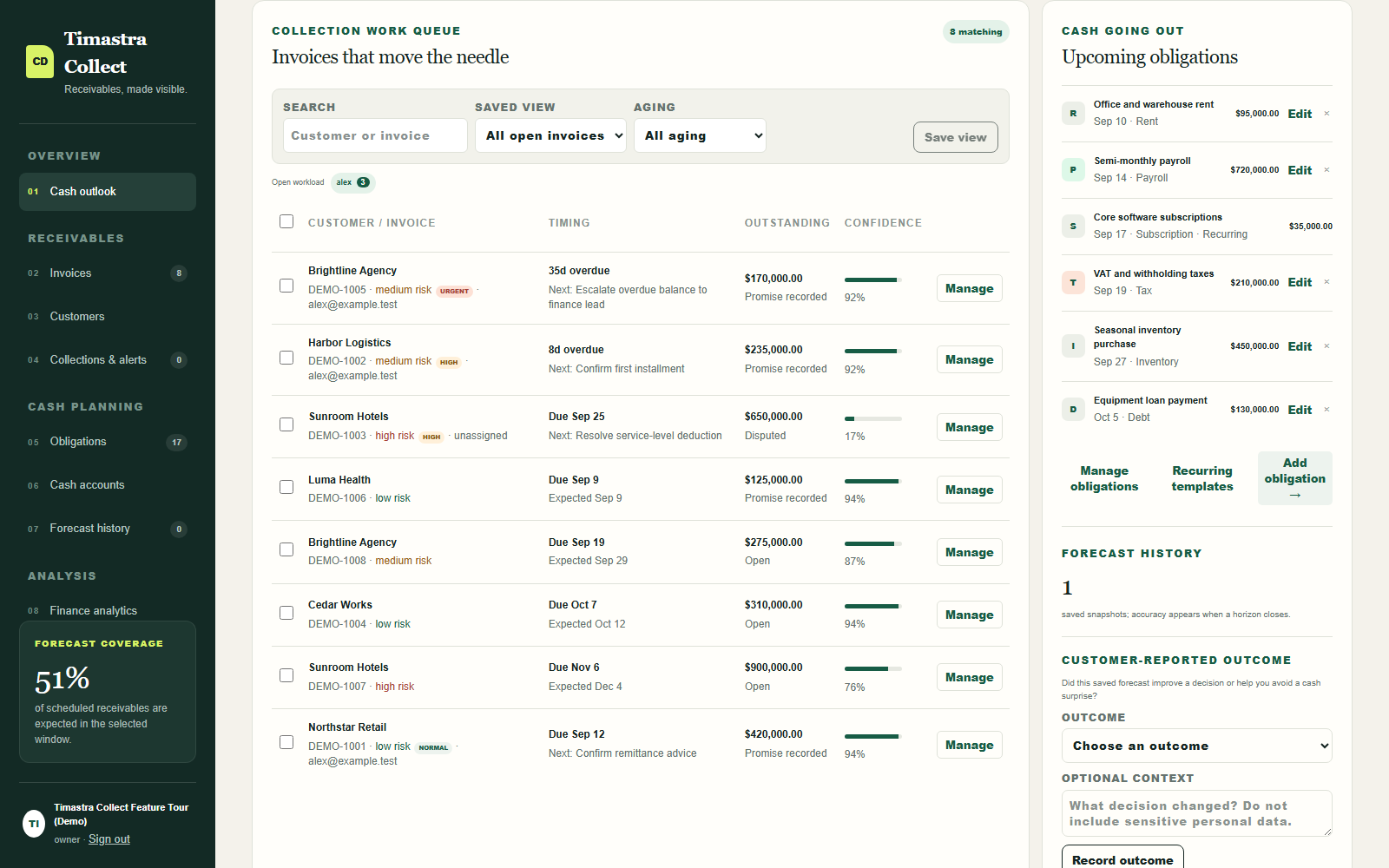Image resolution: width=1389 pixels, height=868 pixels.
Task: Click the 17% confidence bar for Sunroom Hotels
Action: coord(872,418)
